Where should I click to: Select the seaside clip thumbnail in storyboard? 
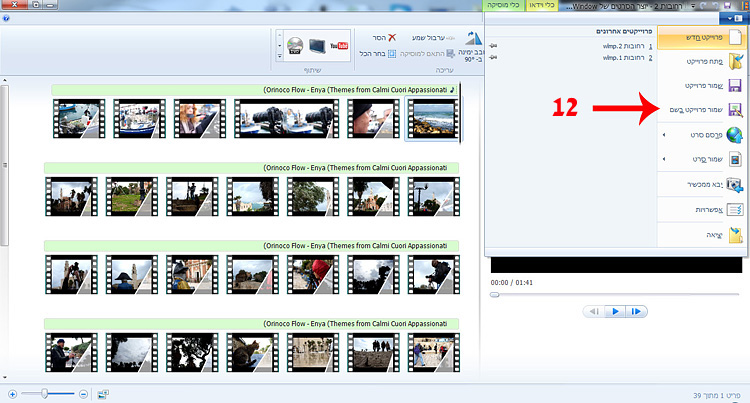432,119
